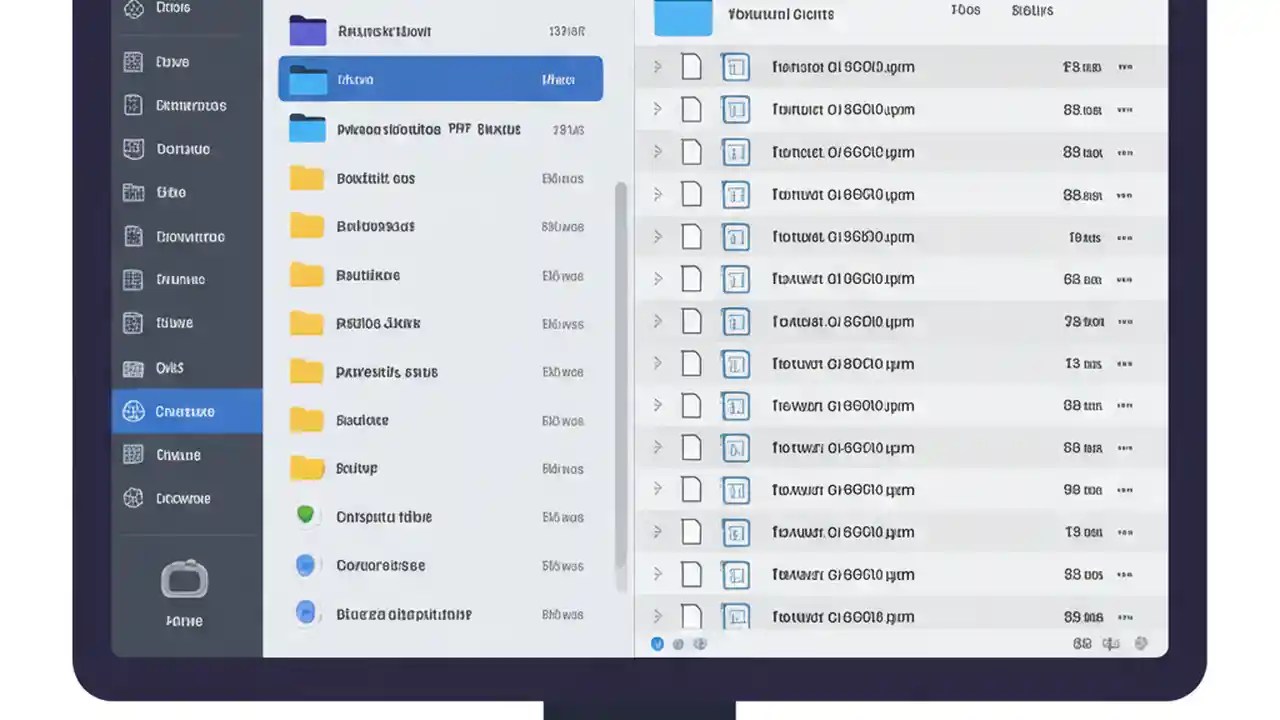
Task: Select the highlighted Creative sidebar icon
Action: [133, 411]
